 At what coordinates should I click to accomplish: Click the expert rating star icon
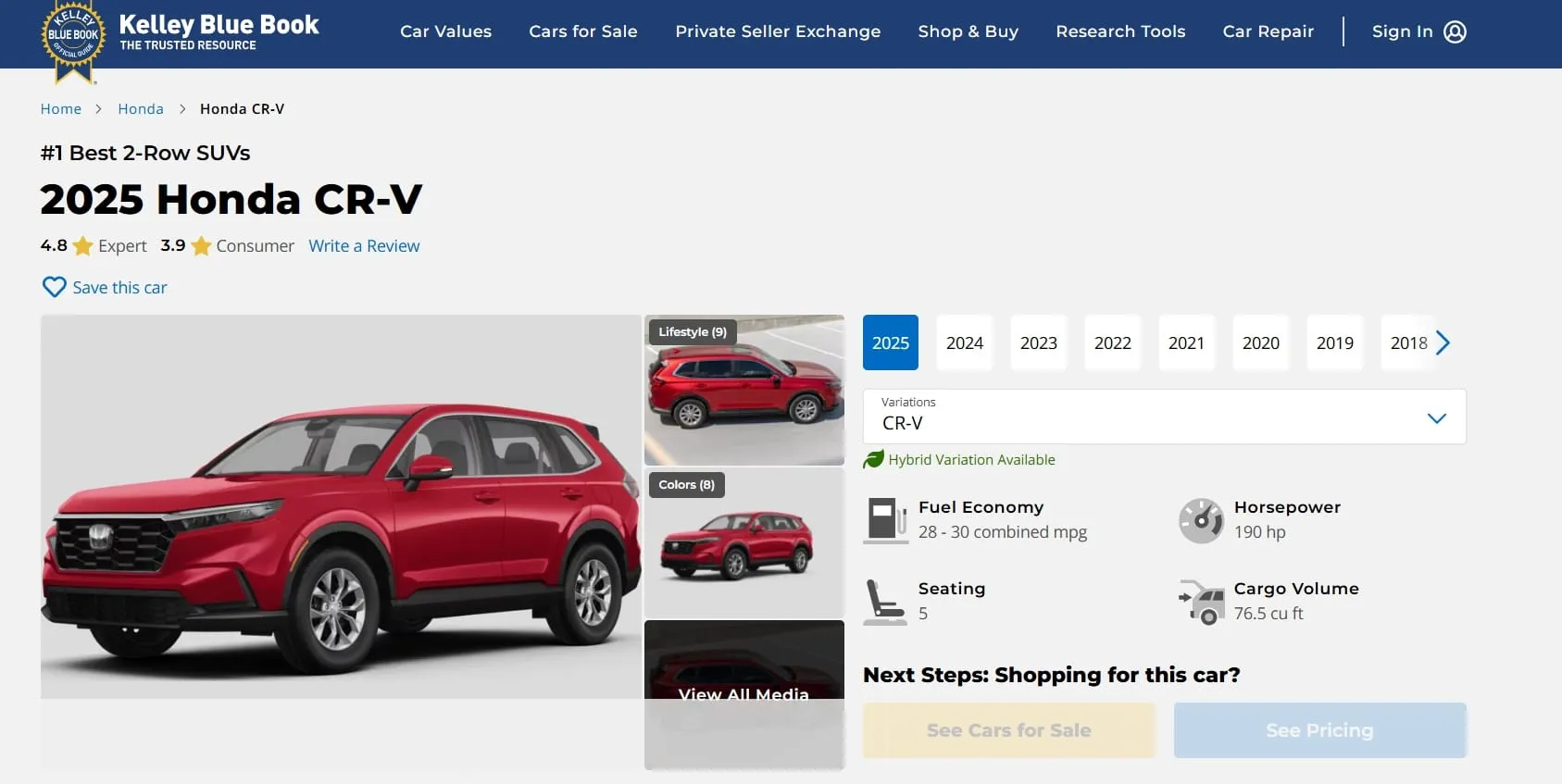point(82,245)
